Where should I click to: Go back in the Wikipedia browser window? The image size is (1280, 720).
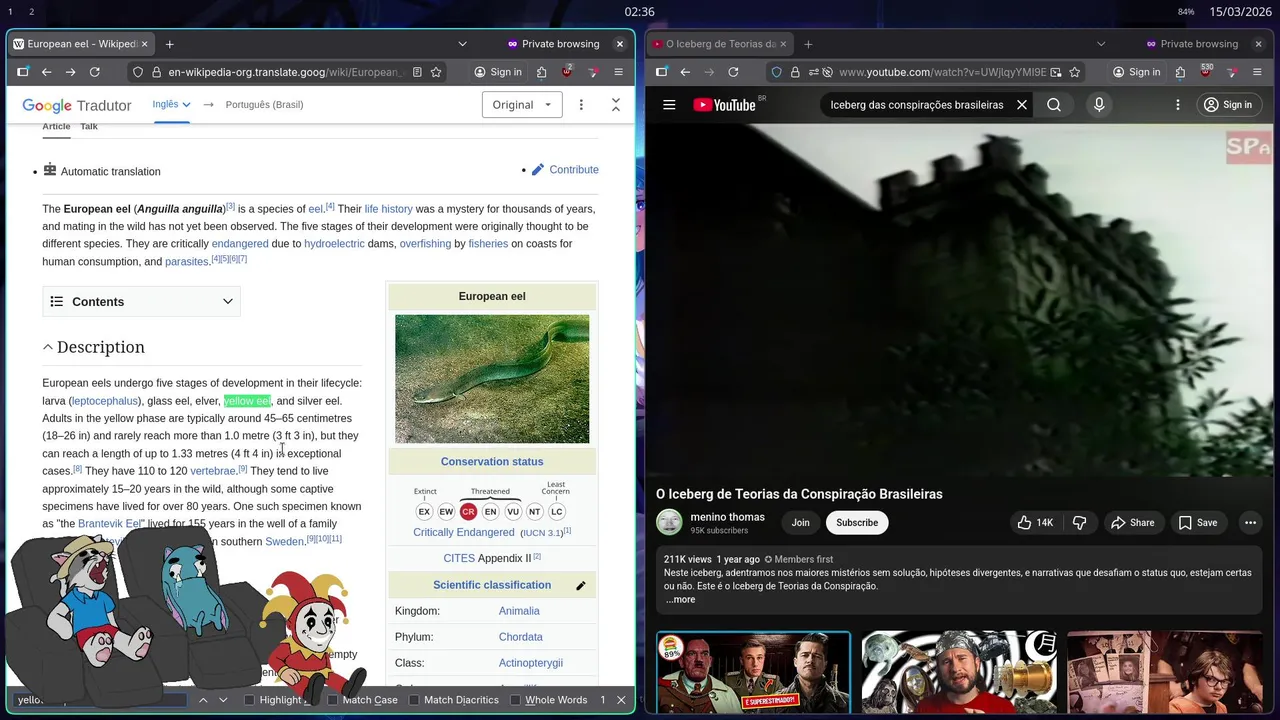tap(46, 72)
